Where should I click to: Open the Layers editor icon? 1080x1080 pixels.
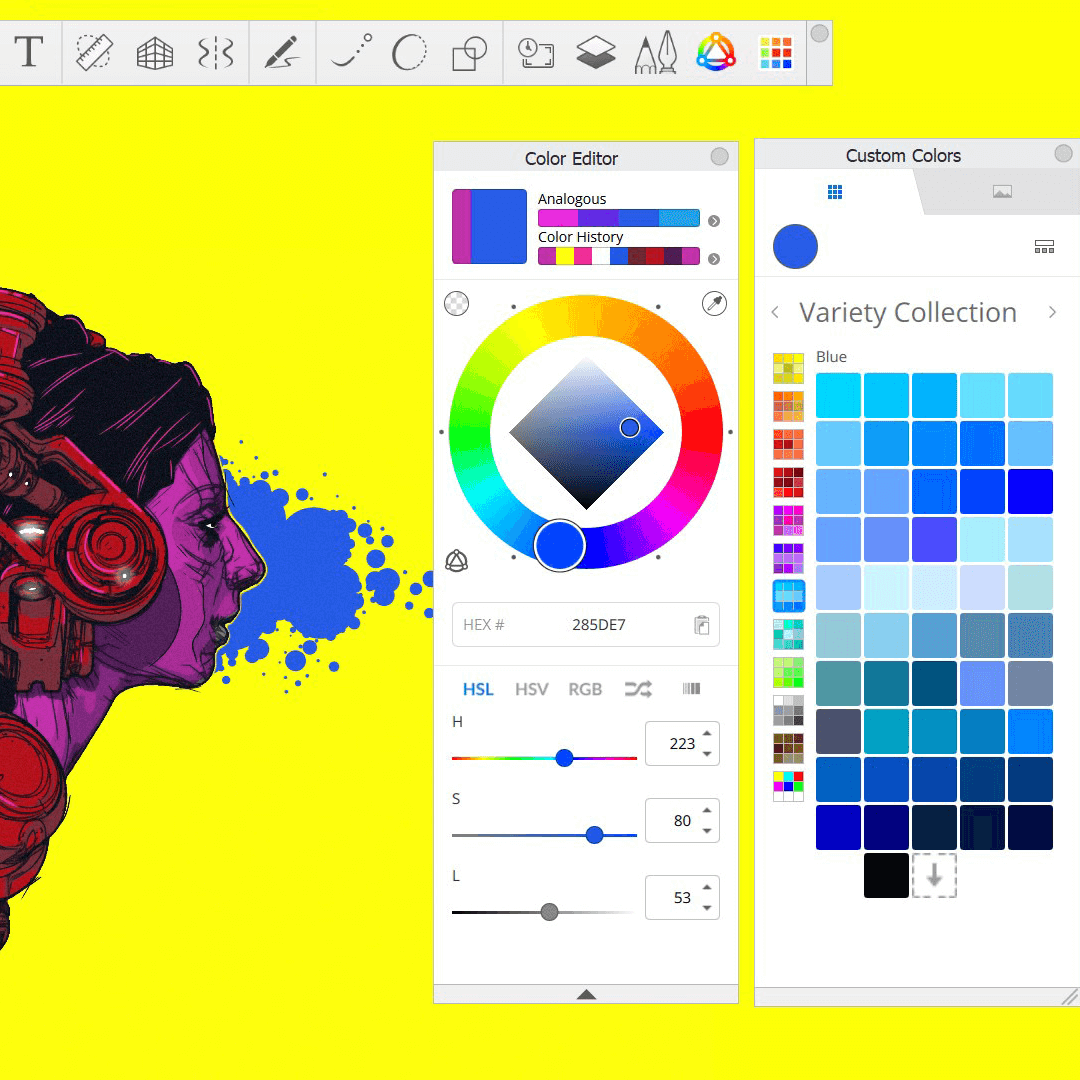point(596,52)
